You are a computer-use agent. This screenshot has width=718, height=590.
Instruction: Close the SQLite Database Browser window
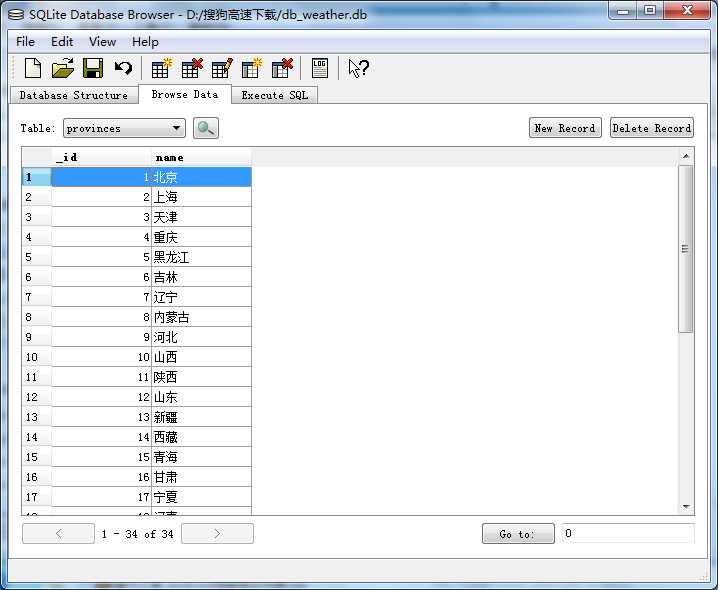686,11
